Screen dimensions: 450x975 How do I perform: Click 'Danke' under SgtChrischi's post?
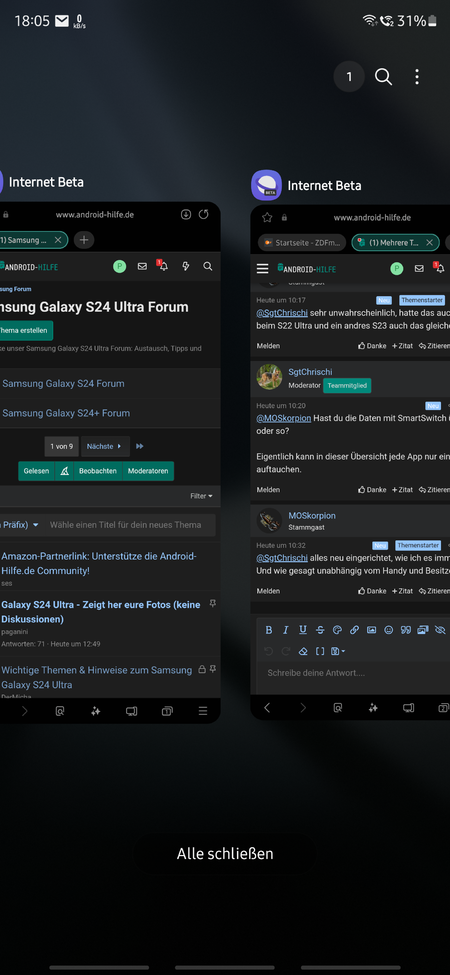[x=372, y=490]
